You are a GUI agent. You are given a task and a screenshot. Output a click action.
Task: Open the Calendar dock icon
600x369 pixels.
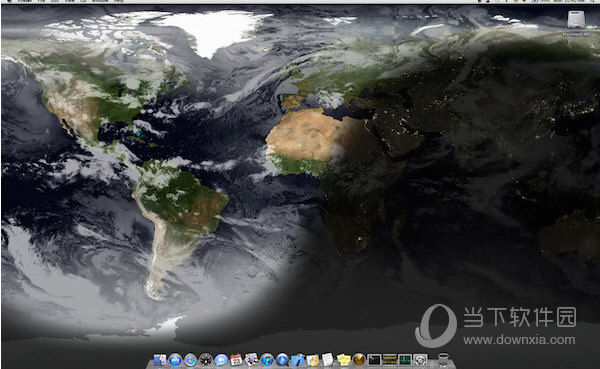tap(236, 360)
